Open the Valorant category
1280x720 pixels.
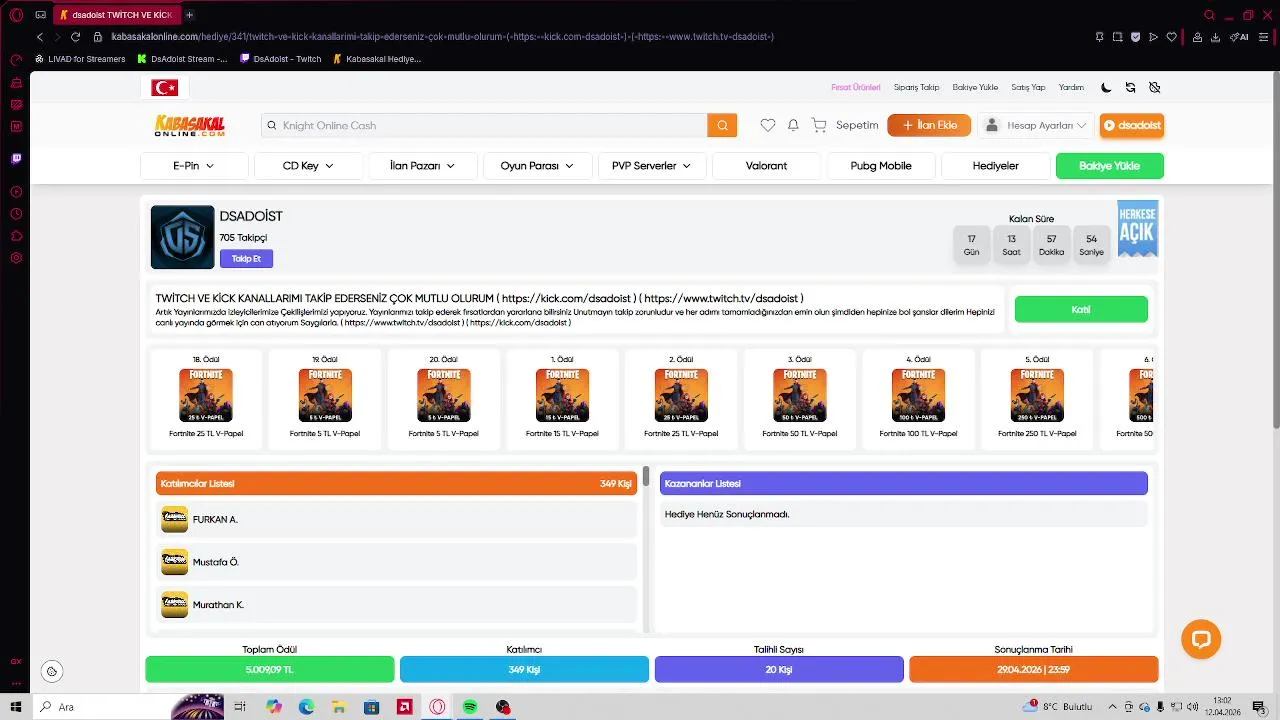click(766, 166)
